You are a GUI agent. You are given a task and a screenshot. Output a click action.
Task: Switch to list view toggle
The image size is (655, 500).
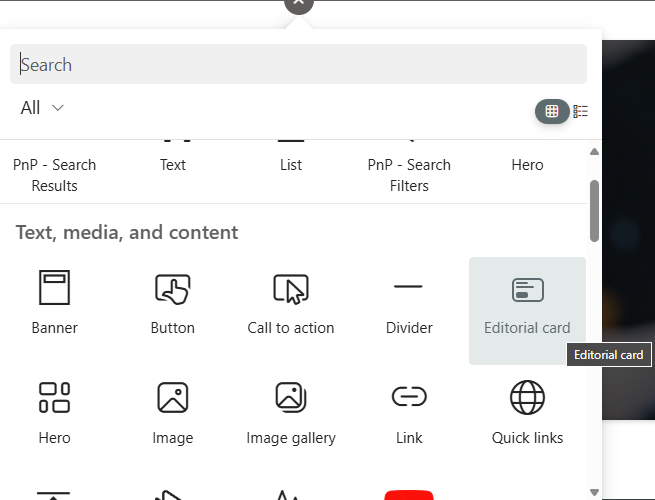[580, 111]
